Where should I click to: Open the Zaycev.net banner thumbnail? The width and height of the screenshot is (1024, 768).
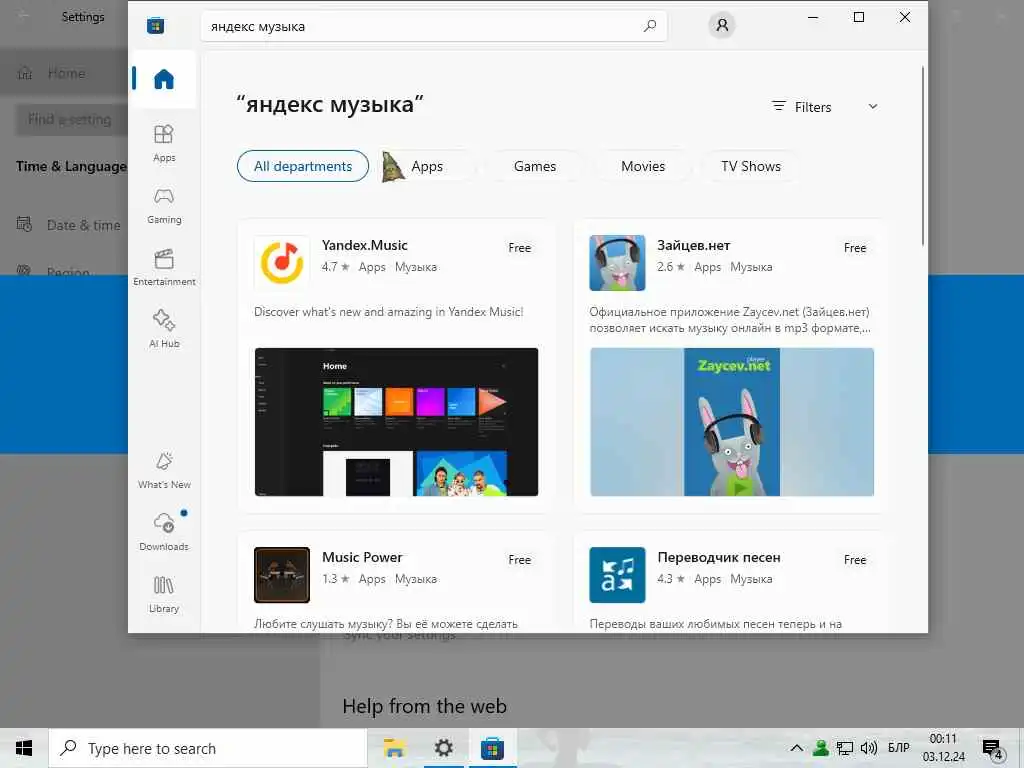(732, 422)
